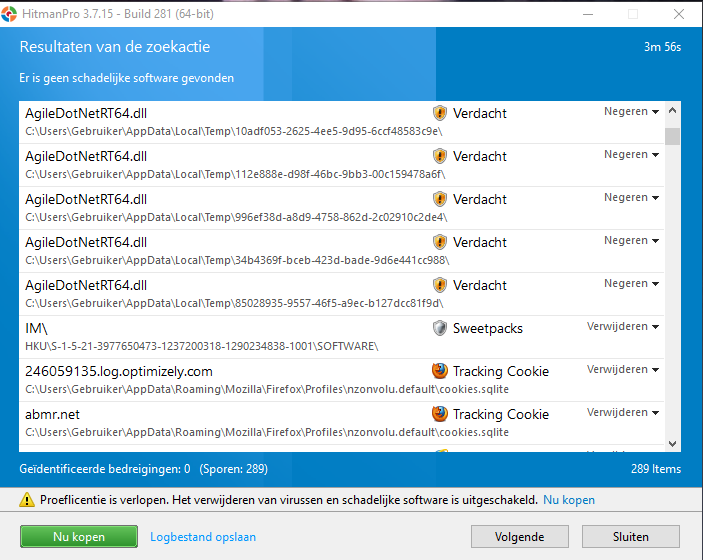Click Sweetpacks classification label
Image resolution: width=703 pixels, height=560 pixels.
[x=488, y=328]
